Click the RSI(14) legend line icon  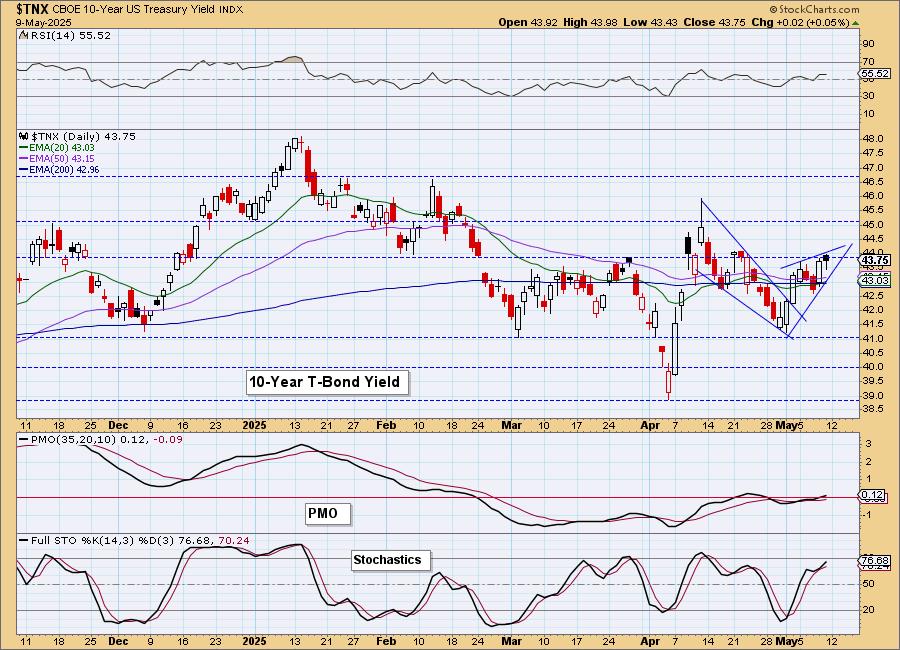(23, 35)
